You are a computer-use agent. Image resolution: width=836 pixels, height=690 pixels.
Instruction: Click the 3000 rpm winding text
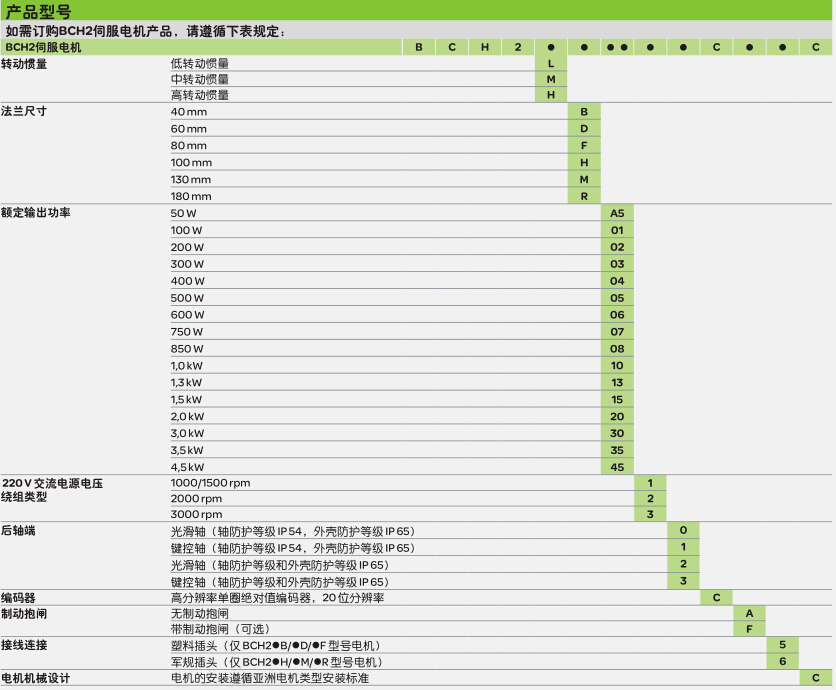pyautogui.click(x=196, y=514)
